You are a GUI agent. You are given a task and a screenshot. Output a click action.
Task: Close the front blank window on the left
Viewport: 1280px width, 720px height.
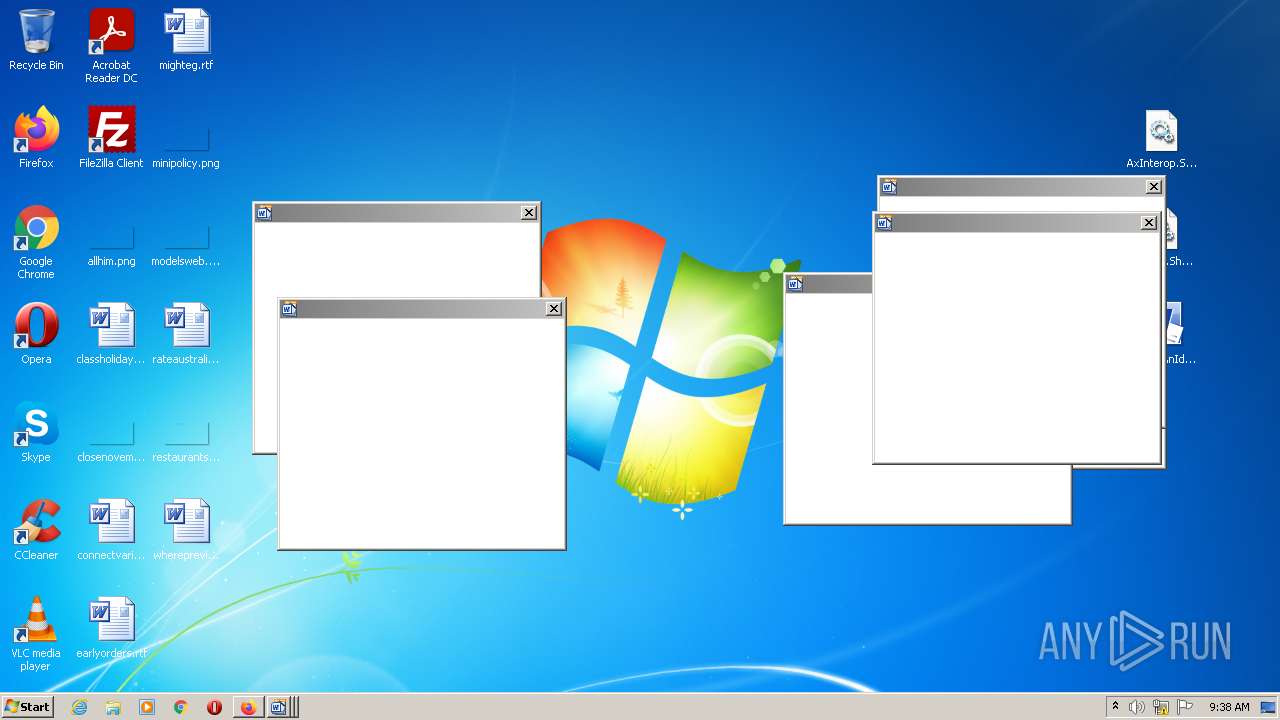click(554, 309)
